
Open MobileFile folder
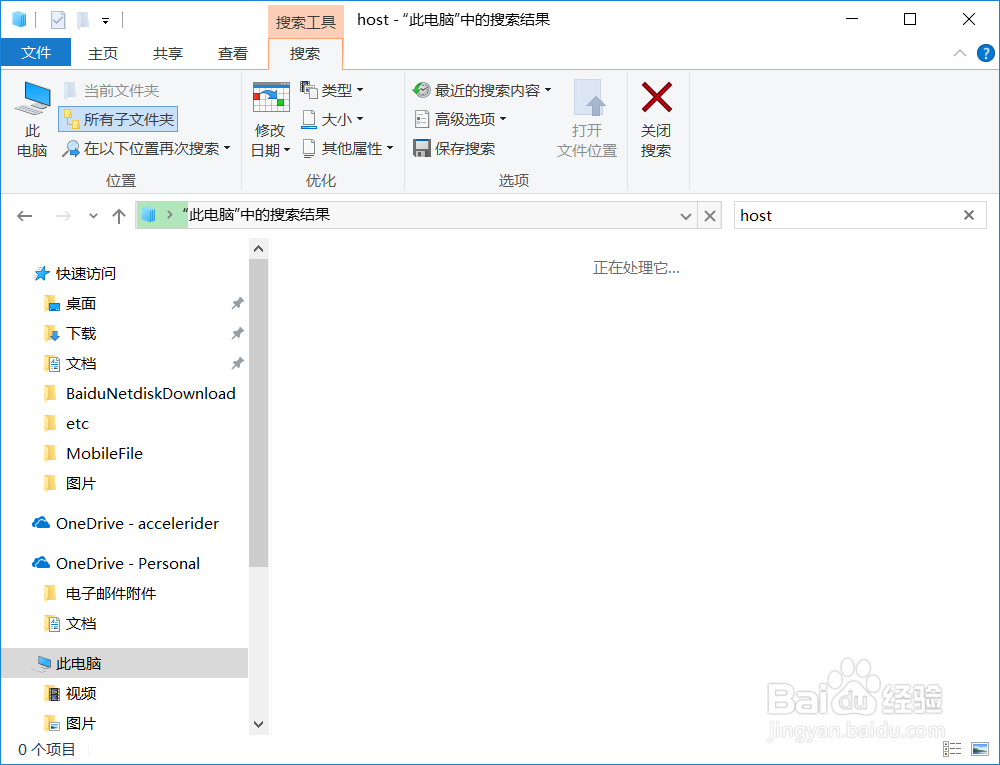pyautogui.click(x=93, y=453)
